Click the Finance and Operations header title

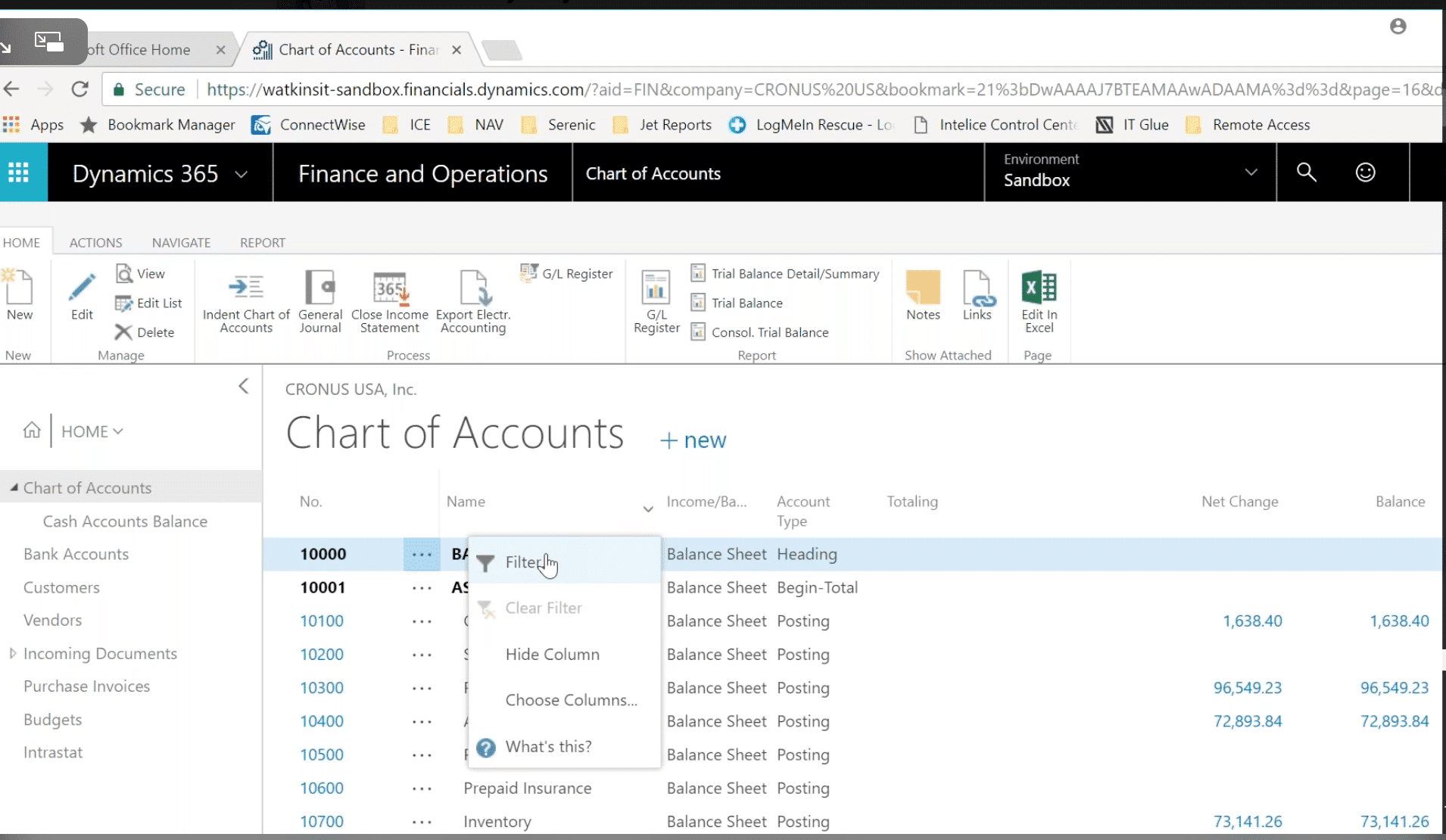coord(422,173)
